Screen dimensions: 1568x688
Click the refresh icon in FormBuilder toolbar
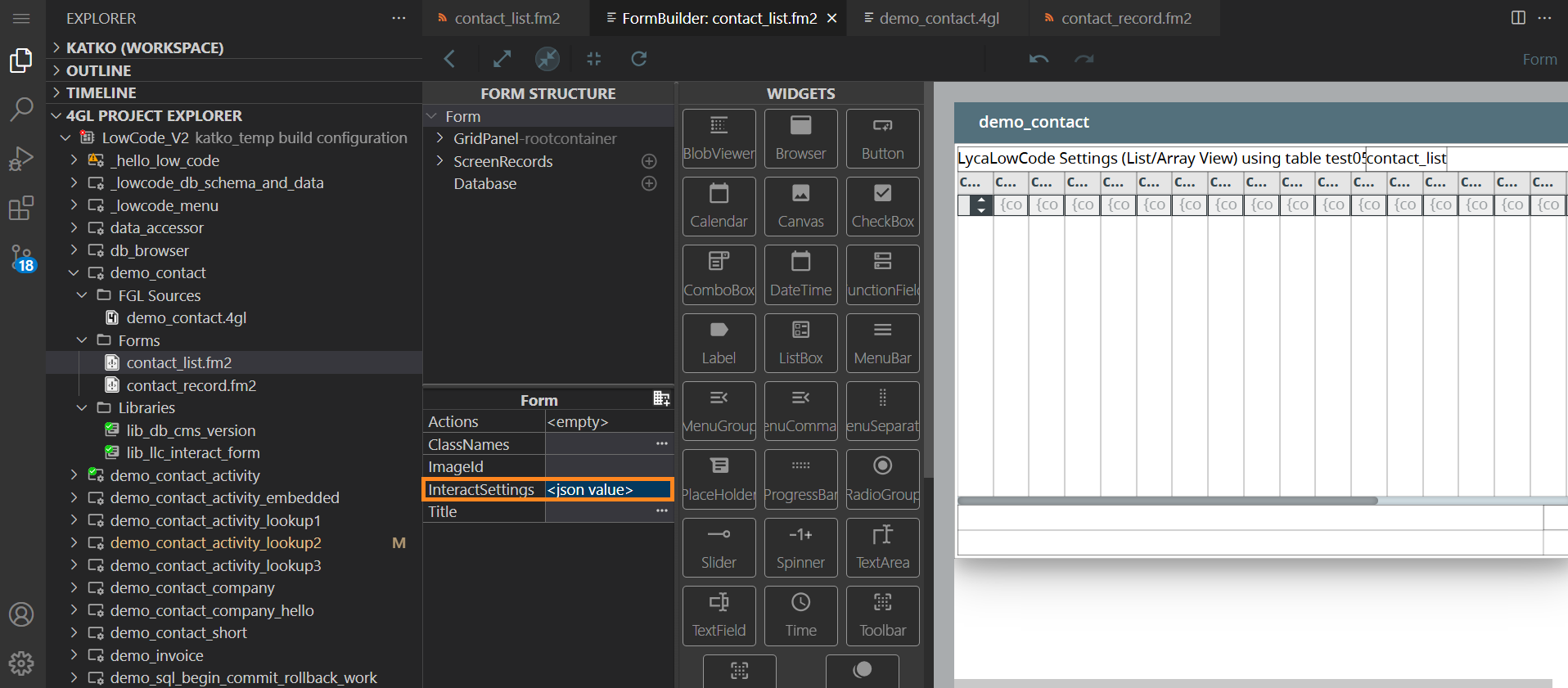click(639, 58)
